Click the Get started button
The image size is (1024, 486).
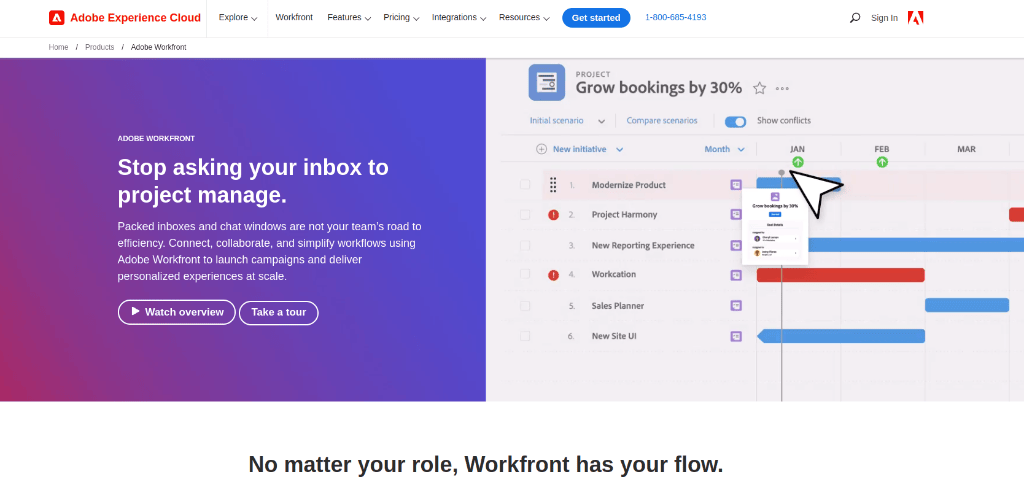coord(596,18)
